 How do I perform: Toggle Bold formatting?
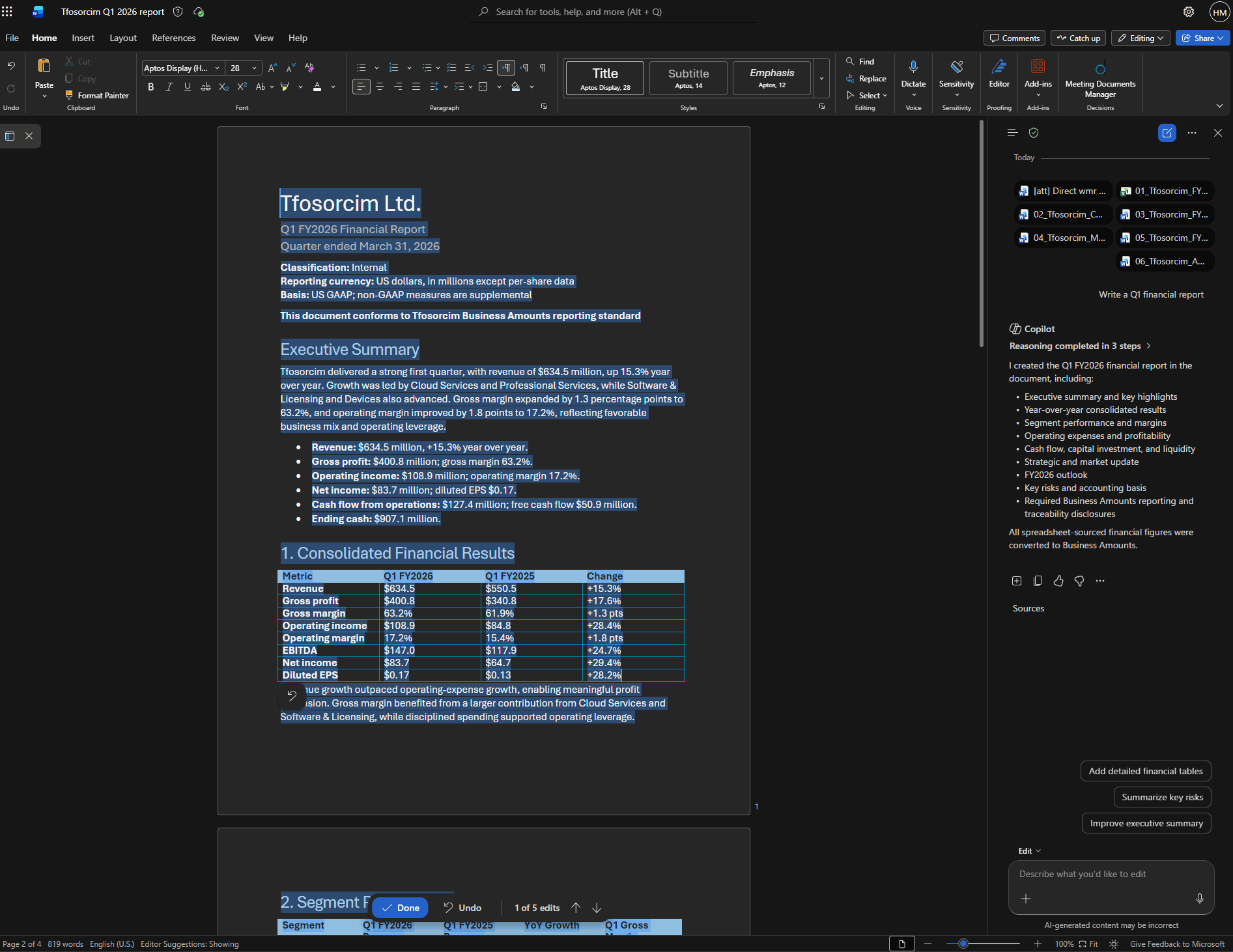point(151,87)
